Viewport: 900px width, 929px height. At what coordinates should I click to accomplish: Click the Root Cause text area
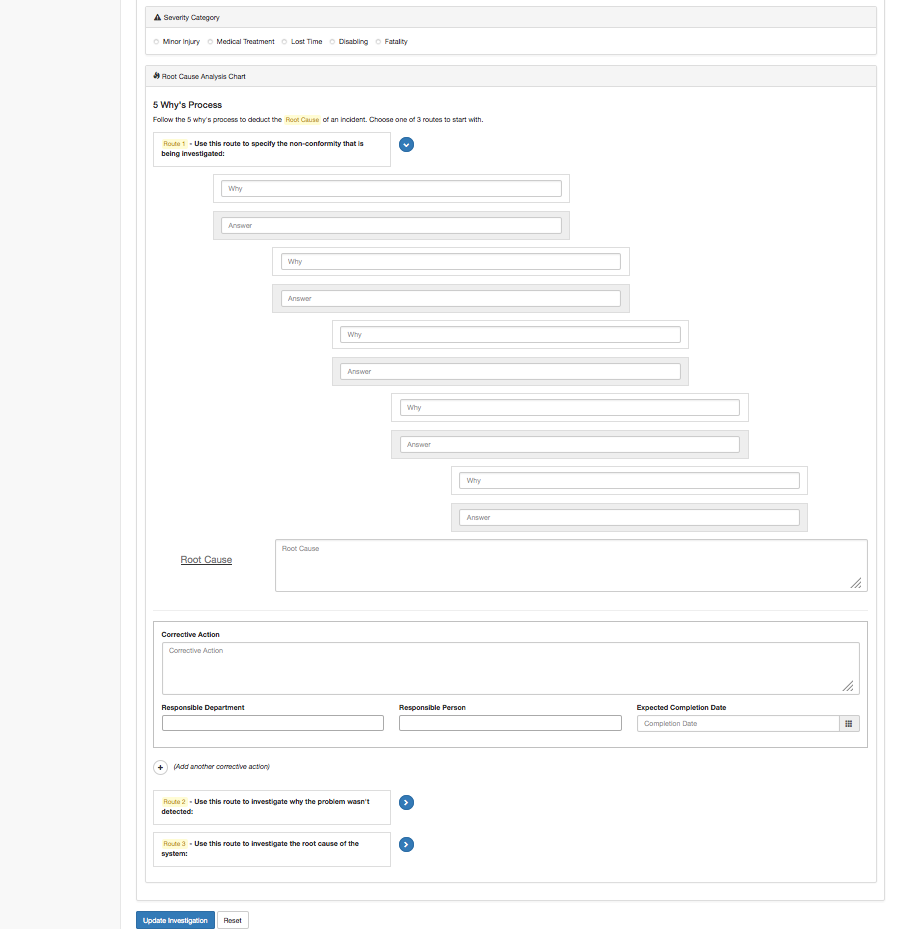click(x=570, y=566)
